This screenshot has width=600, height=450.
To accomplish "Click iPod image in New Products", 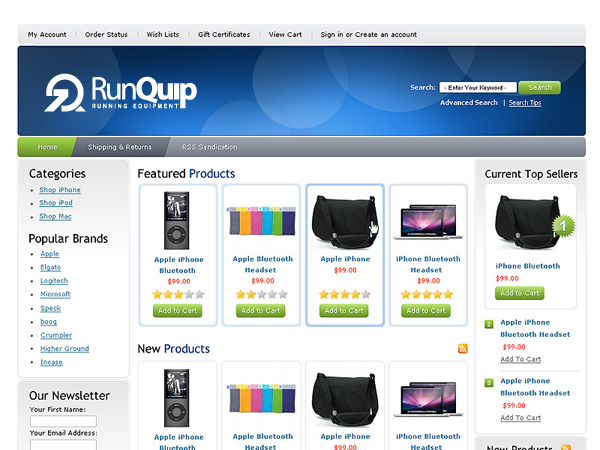I will [x=176, y=398].
